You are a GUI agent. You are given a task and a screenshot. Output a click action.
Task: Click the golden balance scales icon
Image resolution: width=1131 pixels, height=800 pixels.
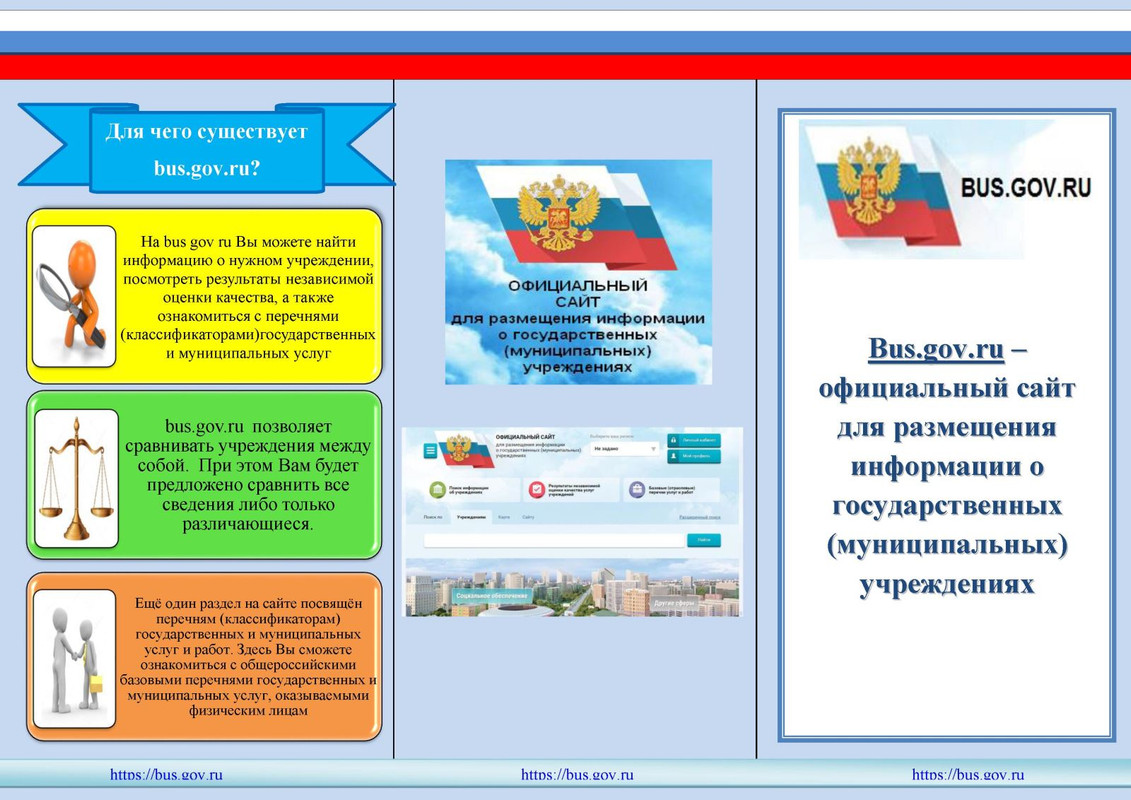pos(76,479)
